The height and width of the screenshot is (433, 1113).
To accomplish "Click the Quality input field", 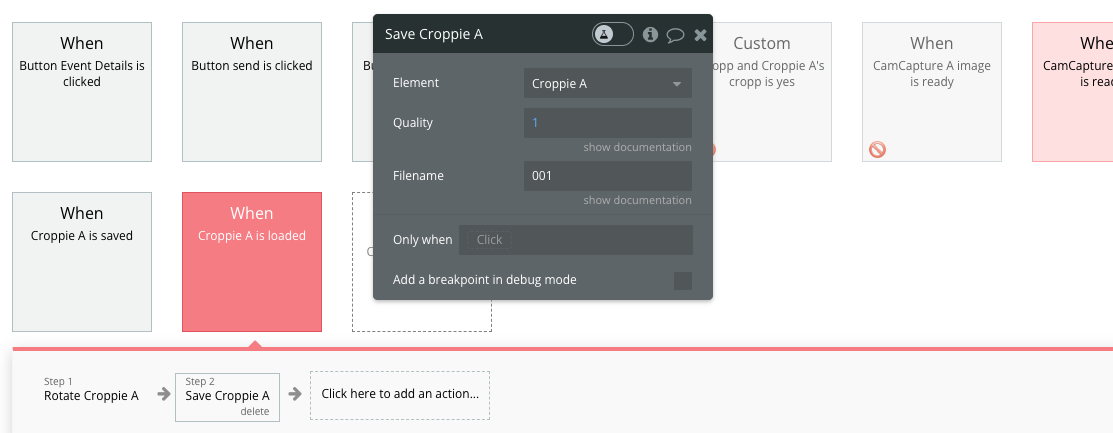I will [608, 123].
